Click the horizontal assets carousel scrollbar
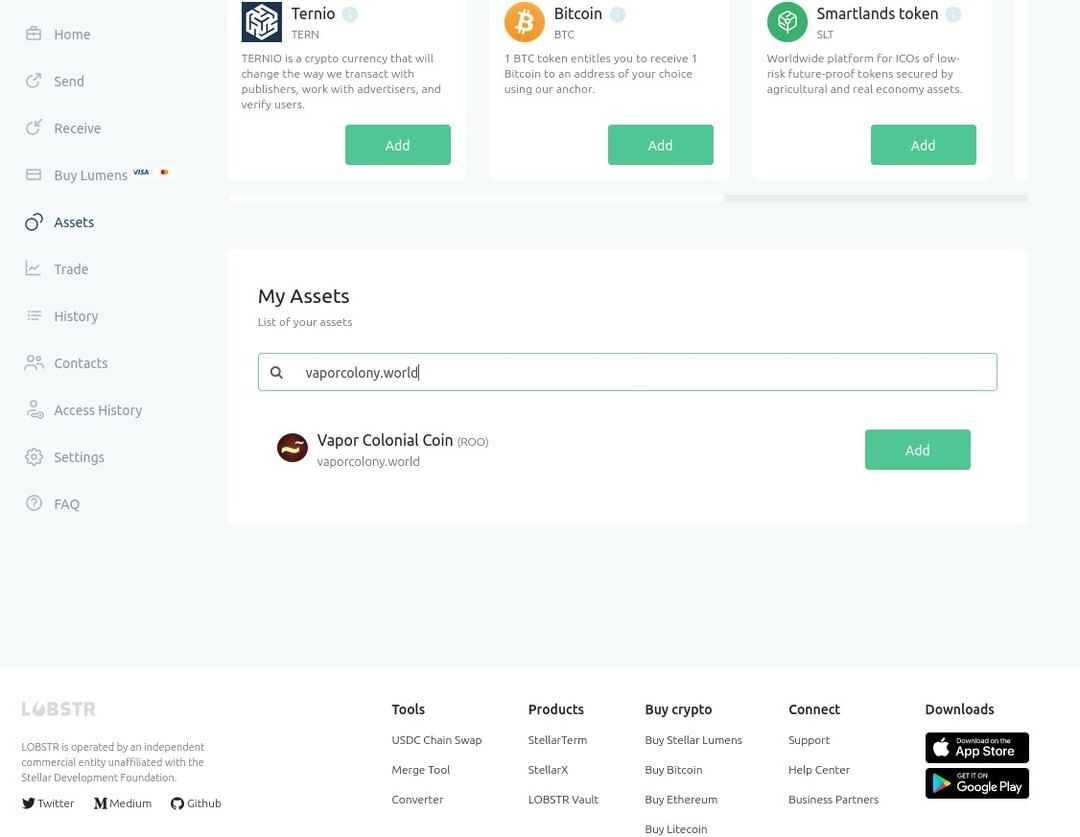The width and height of the screenshot is (1080, 837). [x=627, y=198]
